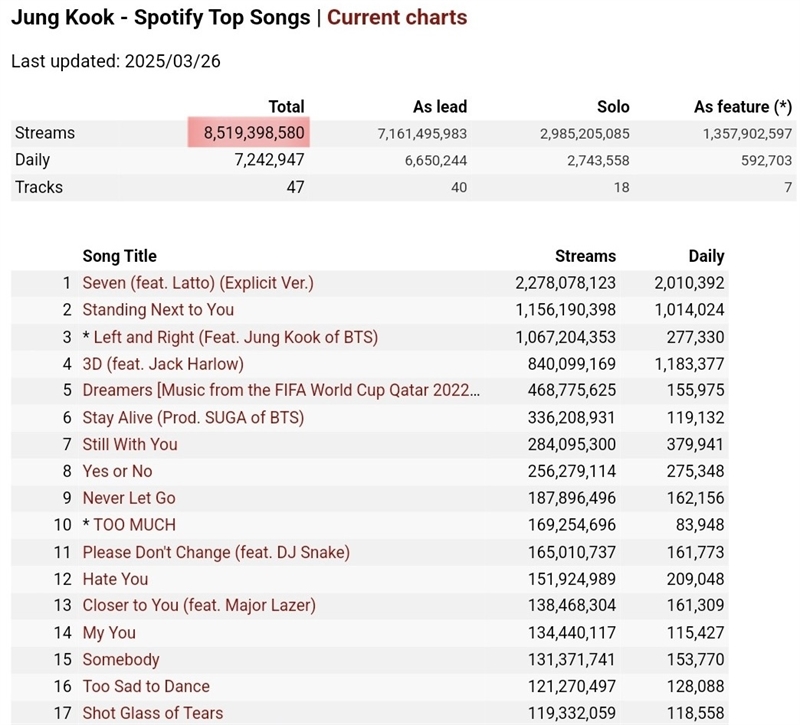Open Closer to You song link
This screenshot has height=725, width=800.
click(199, 606)
